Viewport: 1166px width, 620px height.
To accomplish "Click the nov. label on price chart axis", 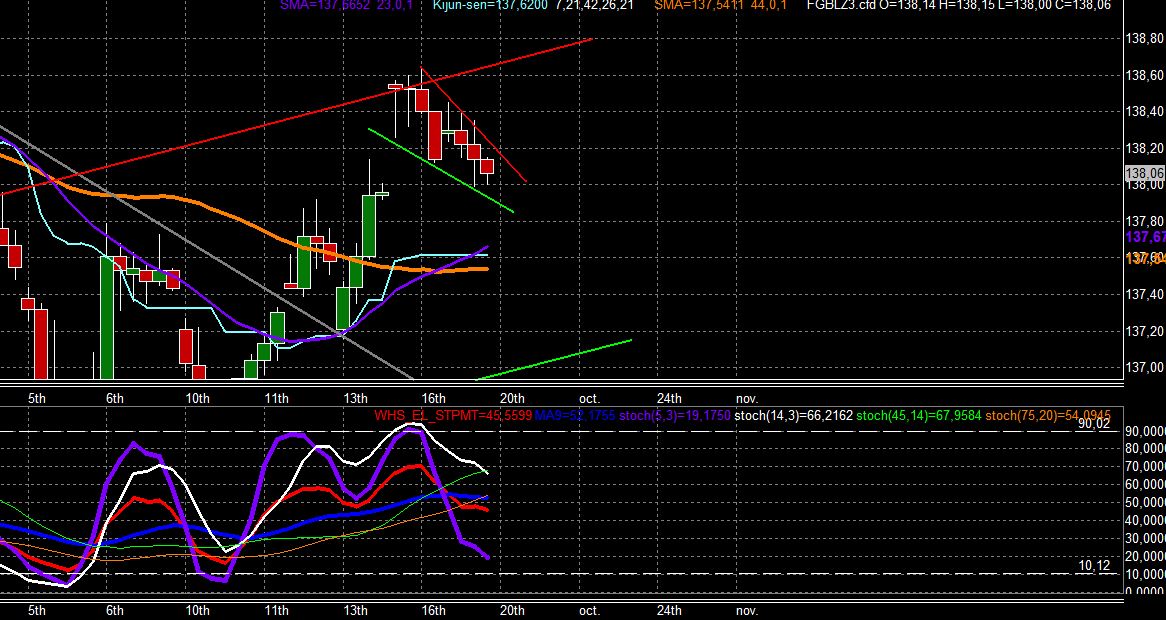I will [747, 398].
